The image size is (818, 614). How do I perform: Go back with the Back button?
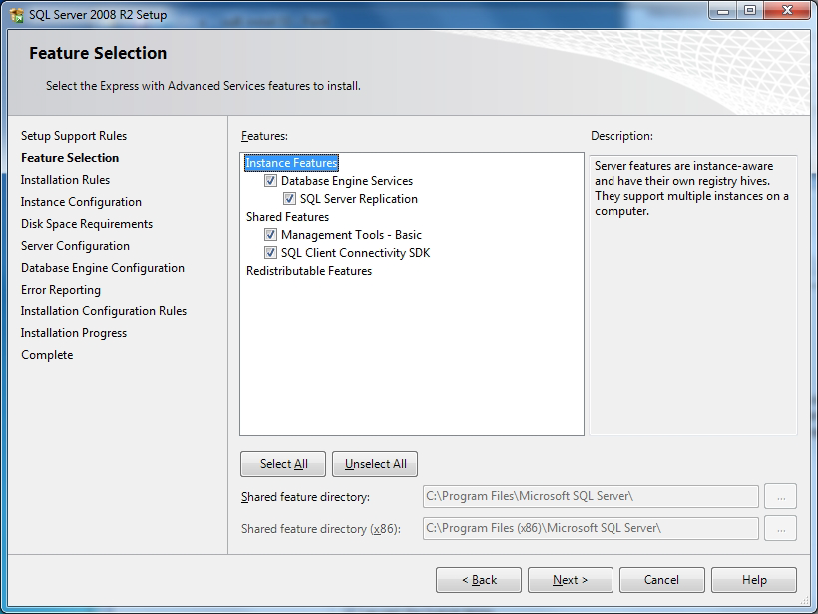tap(479, 580)
